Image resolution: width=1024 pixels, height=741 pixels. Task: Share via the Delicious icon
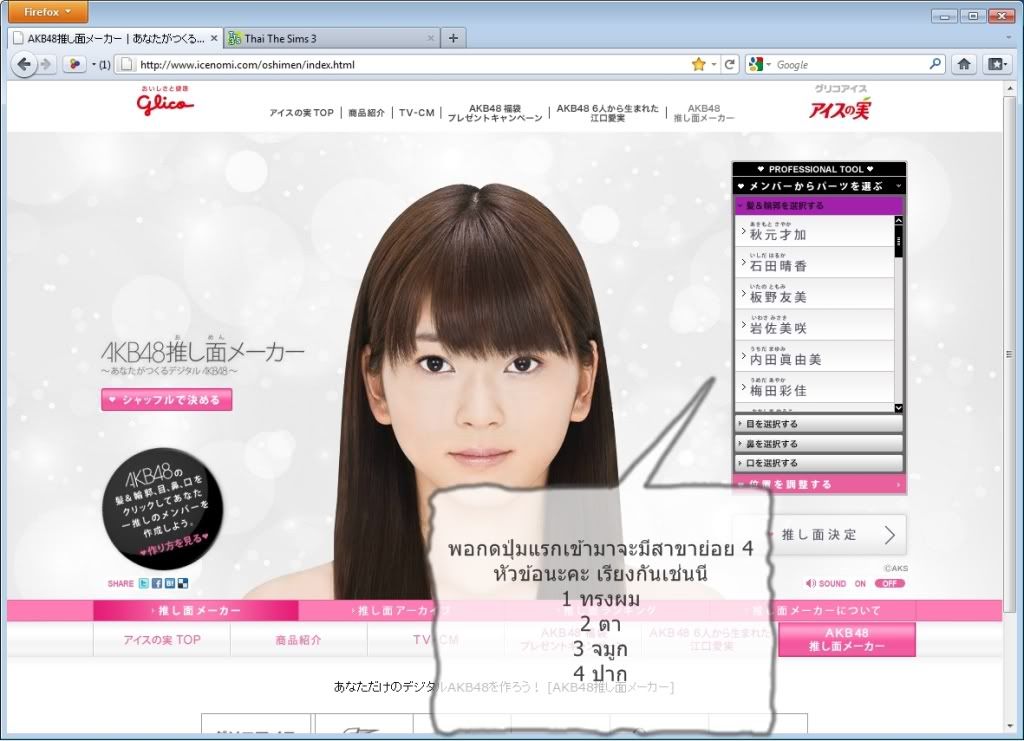183,584
